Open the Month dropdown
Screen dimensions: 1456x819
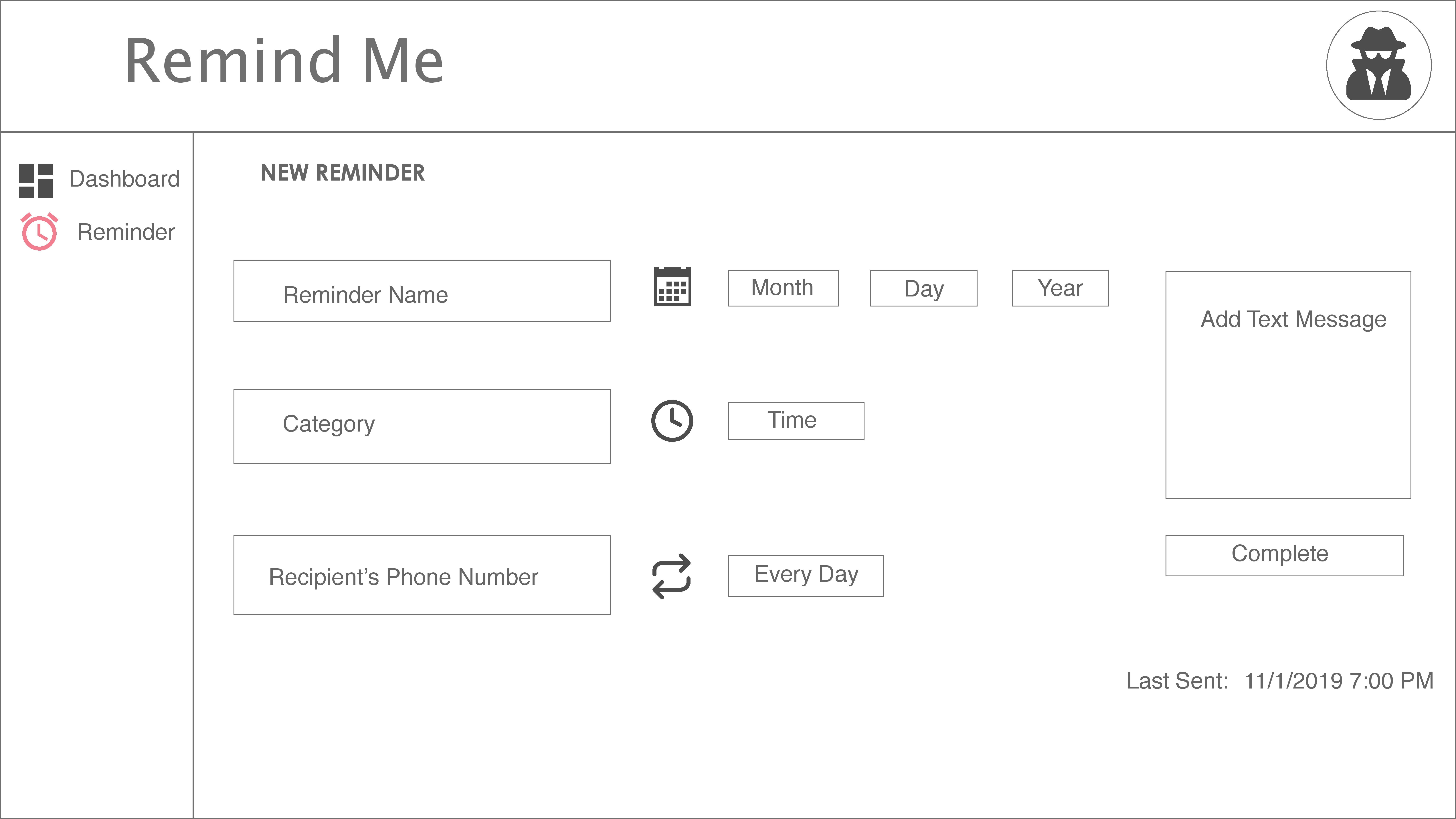[x=783, y=288]
